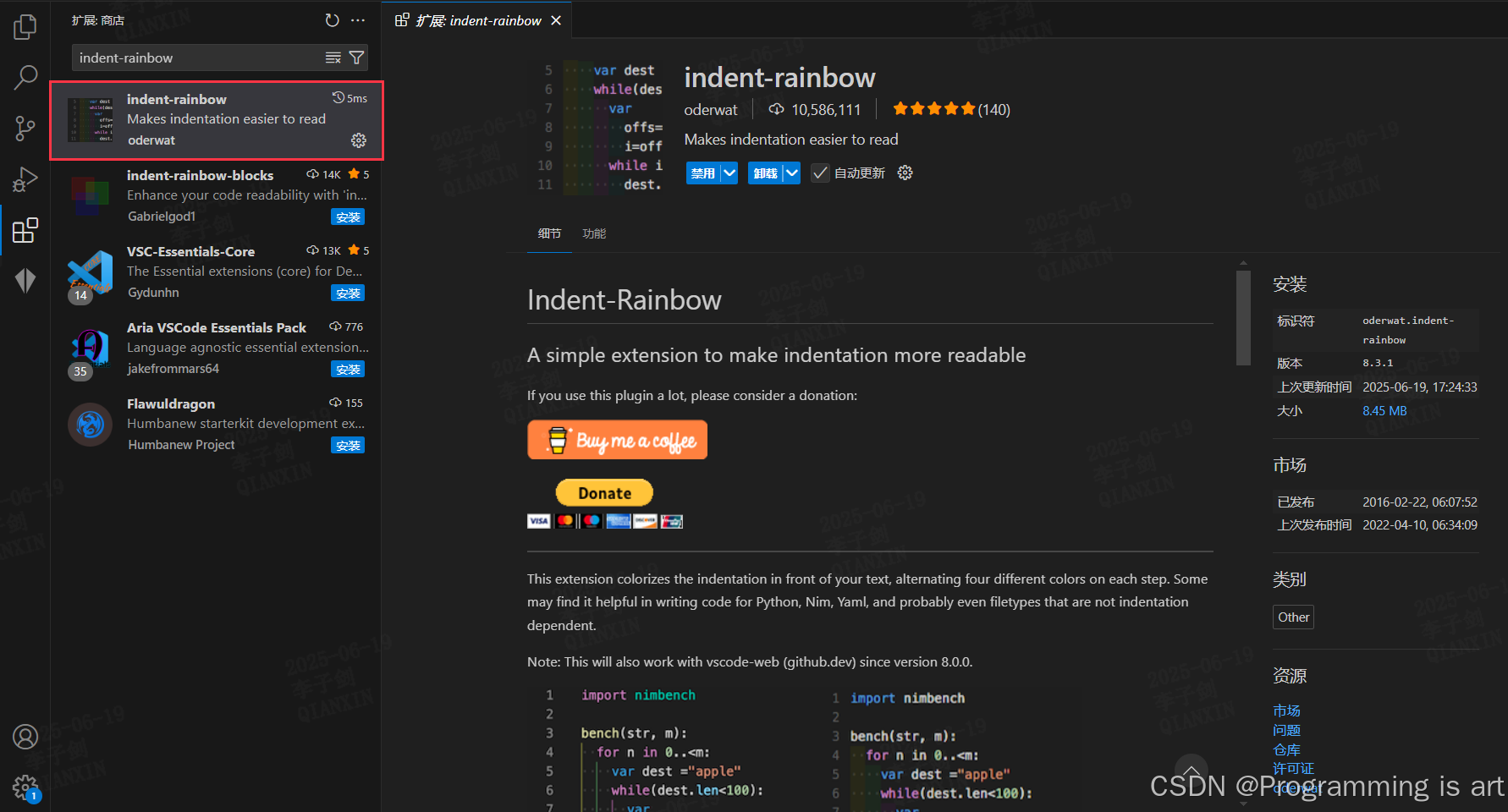Open the Explorer view in activity bar
This screenshot has width=1508, height=812.
(x=25, y=27)
